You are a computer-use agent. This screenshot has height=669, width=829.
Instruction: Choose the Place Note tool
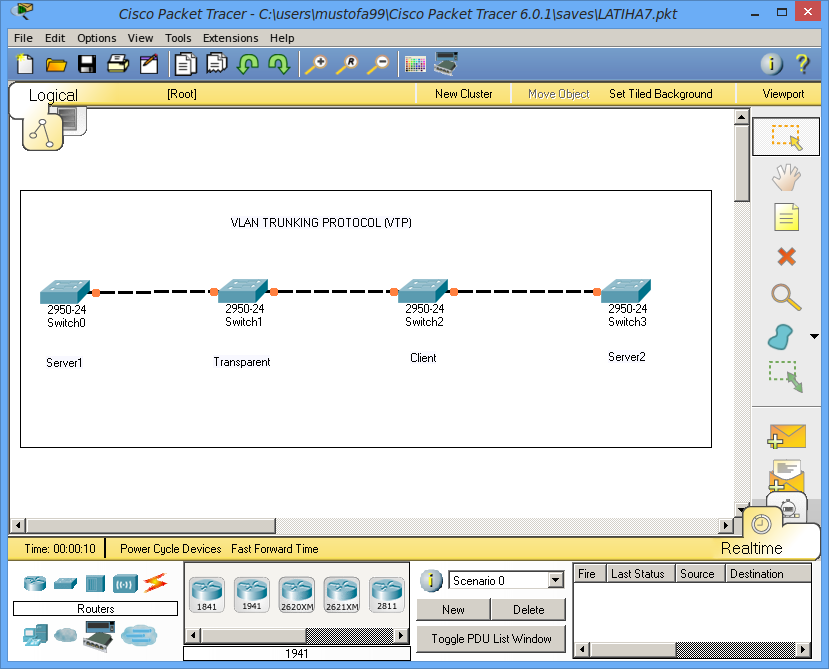click(x=786, y=217)
